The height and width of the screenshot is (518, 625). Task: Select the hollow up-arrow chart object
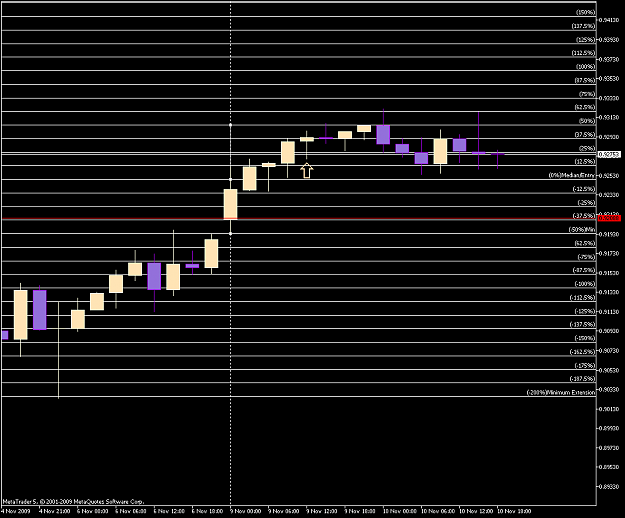(x=307, y=170)
